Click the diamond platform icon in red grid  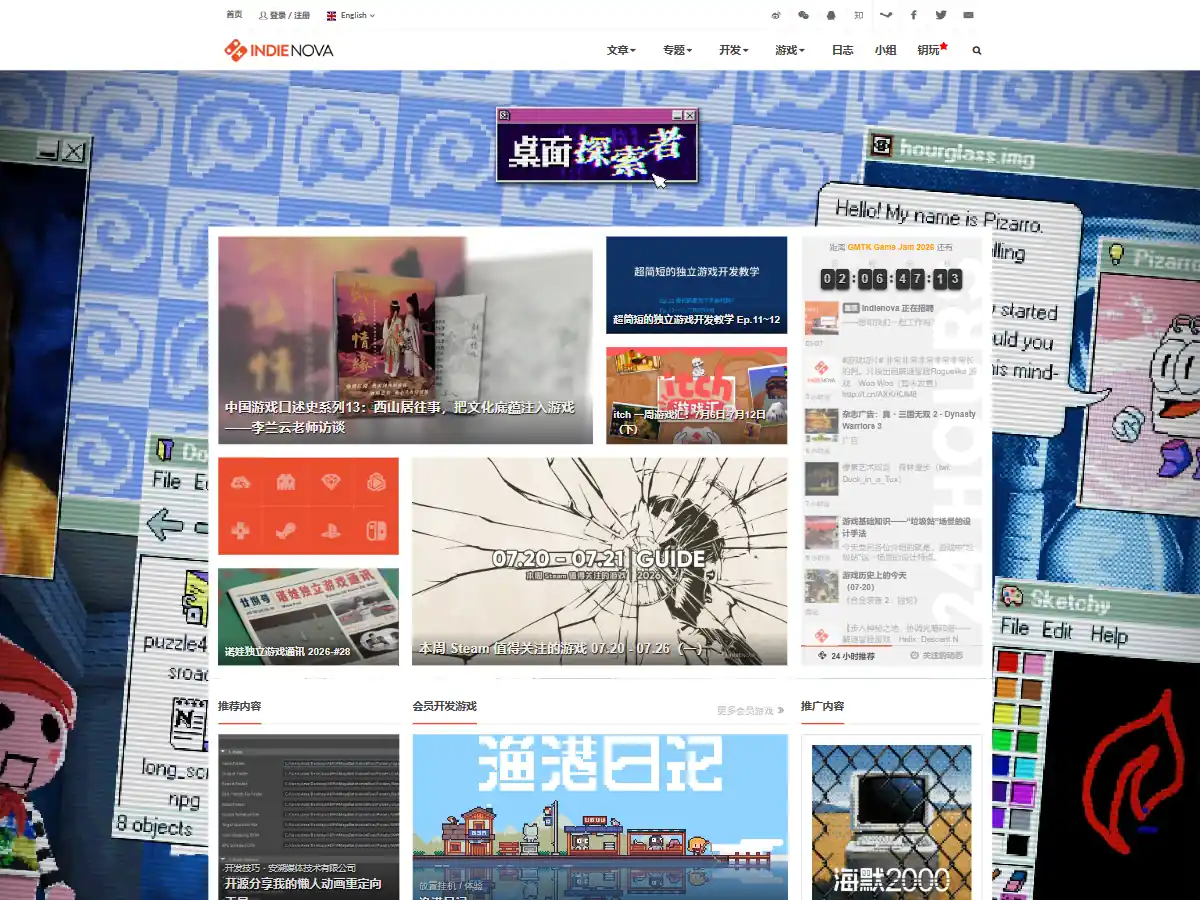click(x=331, y=483)
